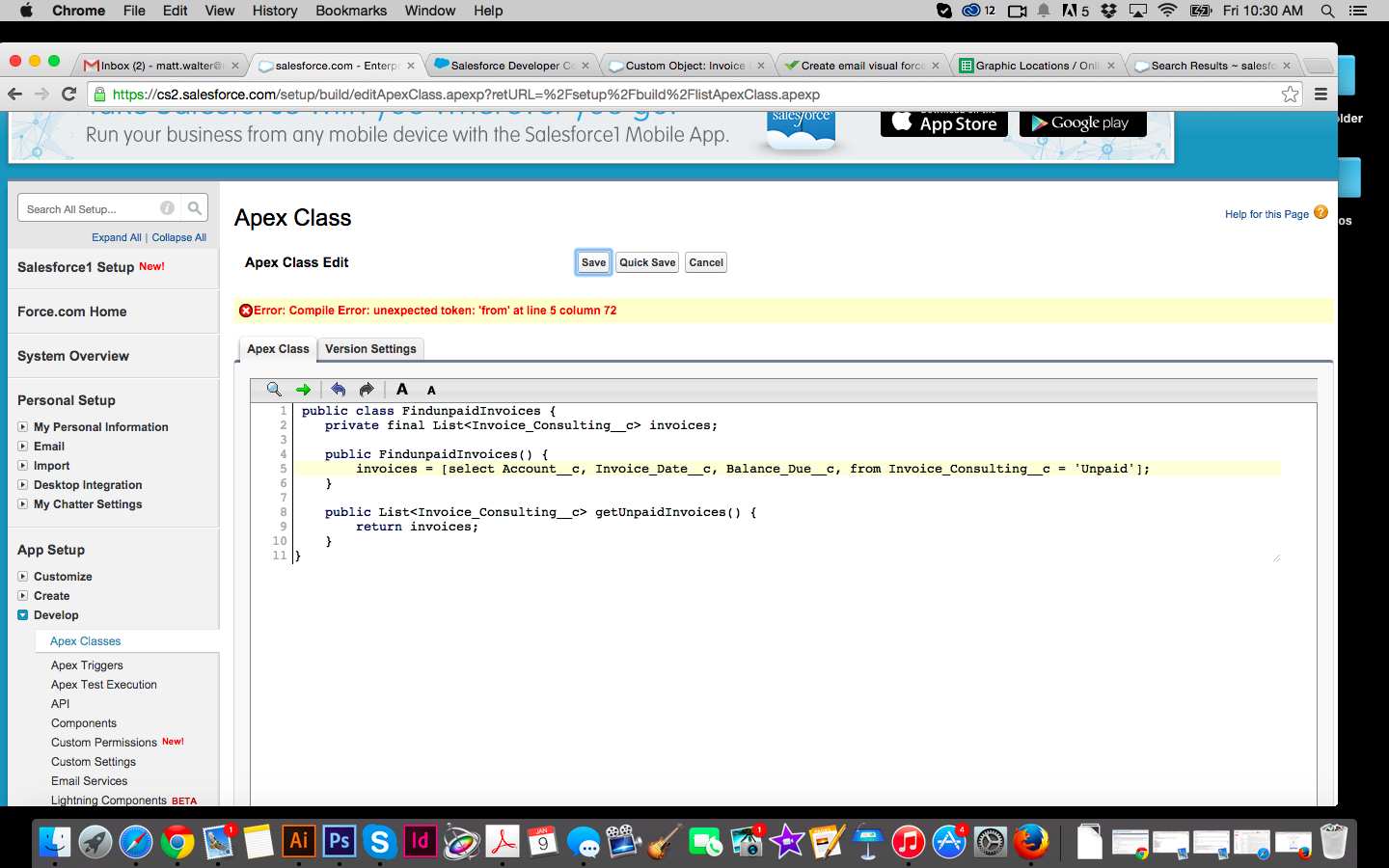Increase editor font size with large A
This screenshot has height=868, width=1389.
[x=402, y=390]
